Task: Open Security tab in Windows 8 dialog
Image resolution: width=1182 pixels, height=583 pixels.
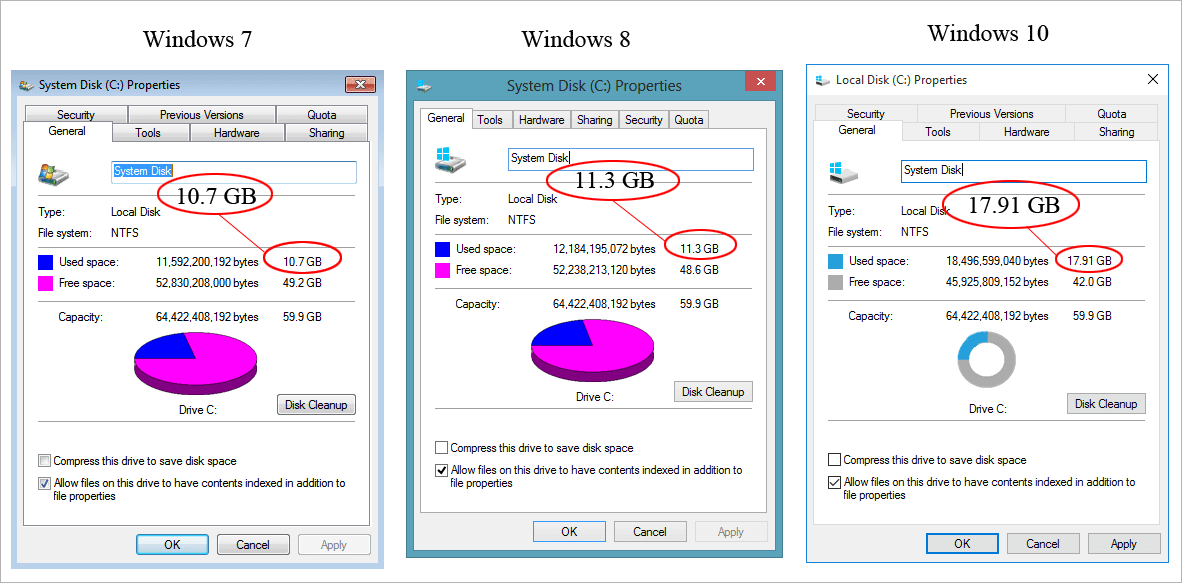Action: click(x=644, y=120)
